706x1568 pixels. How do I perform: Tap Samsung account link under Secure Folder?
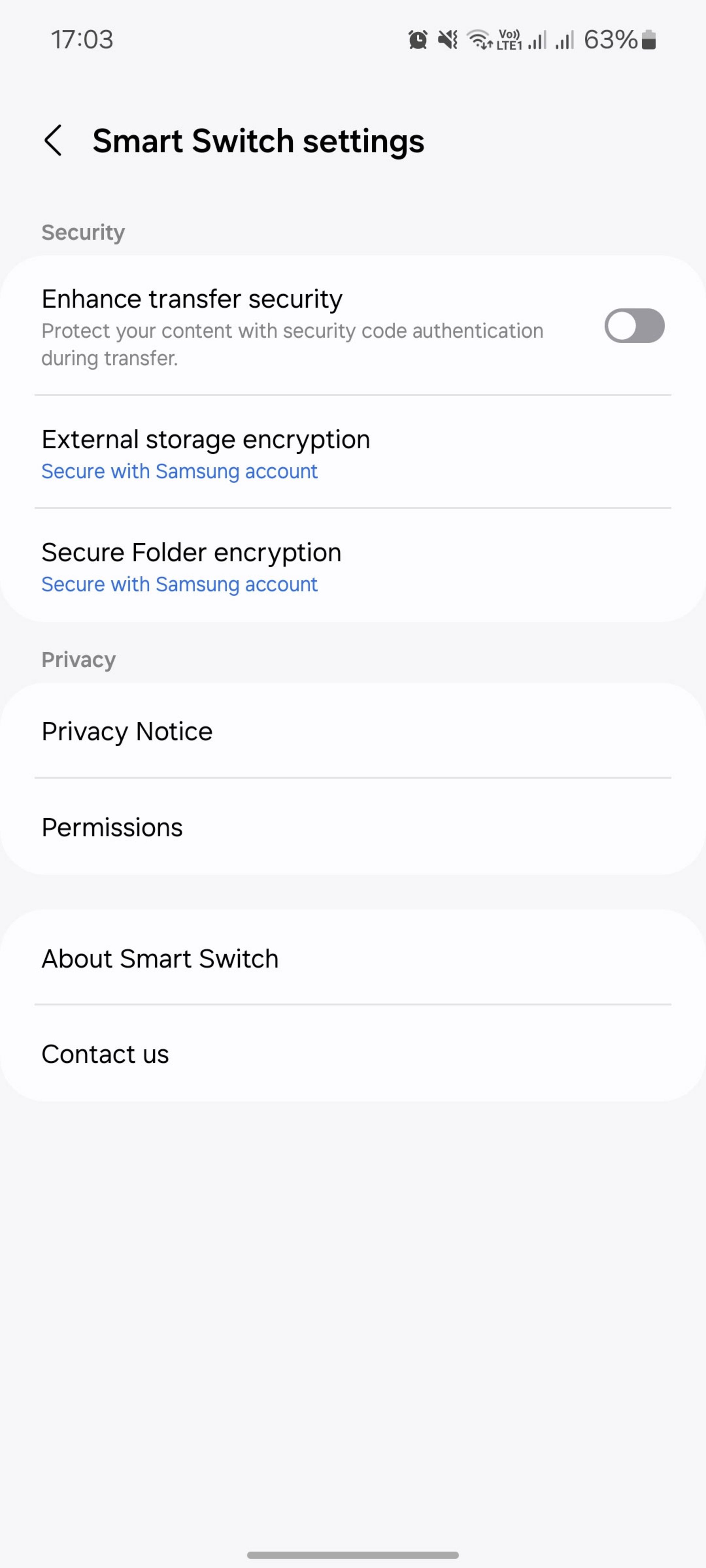click(x=180, y=585)
